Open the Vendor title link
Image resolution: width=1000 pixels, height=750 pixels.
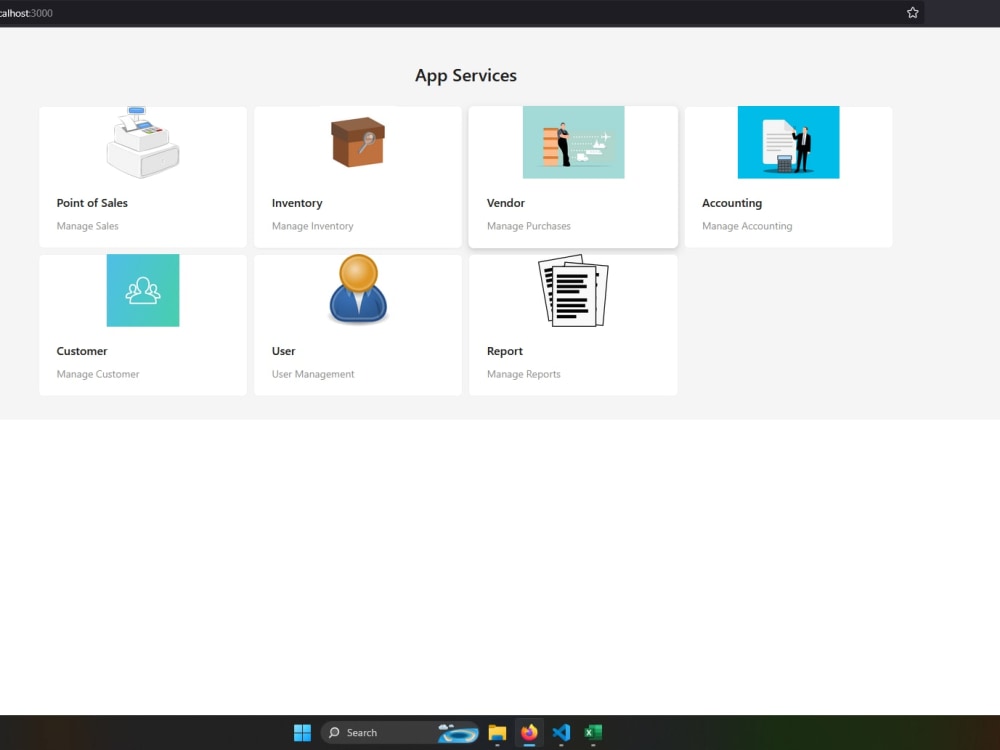pos(506,203)
